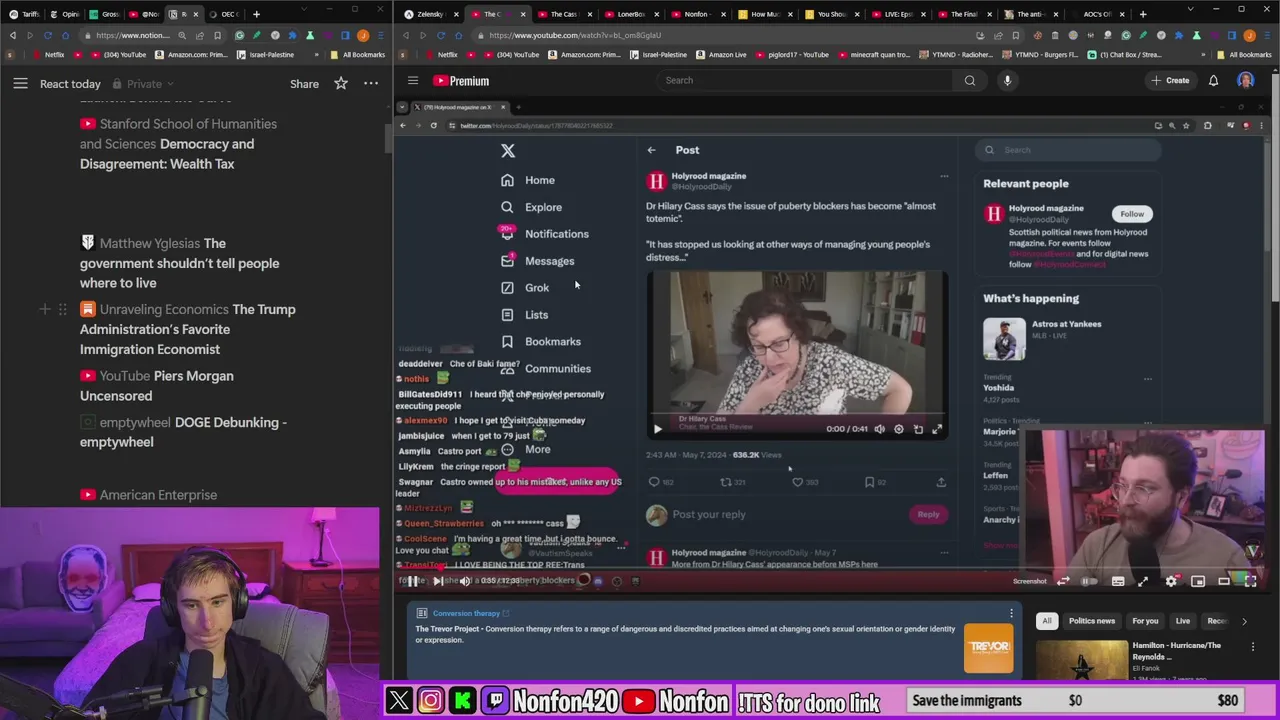Toggle theater mode
The image size is (1280, 720).
pos(1224,581)
